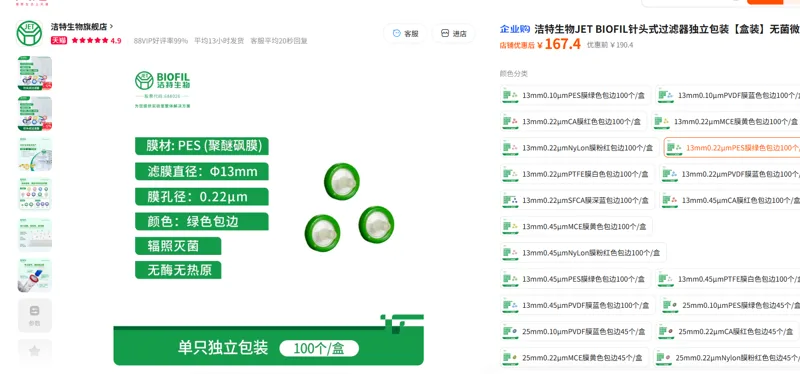Image resolution: width=800 pixels, height=374 pixels.
Task: Click the main product image of green filters
Action: pos(268,211)
